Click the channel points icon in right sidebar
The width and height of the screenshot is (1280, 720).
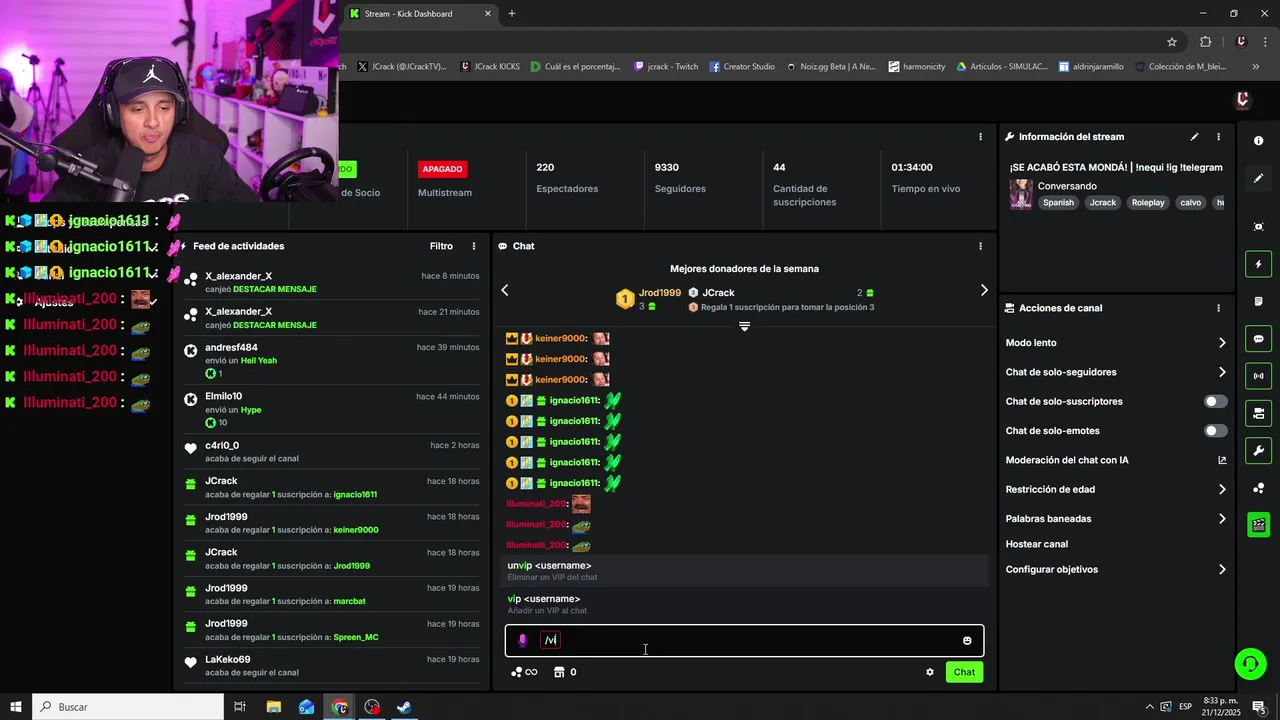1258,488
